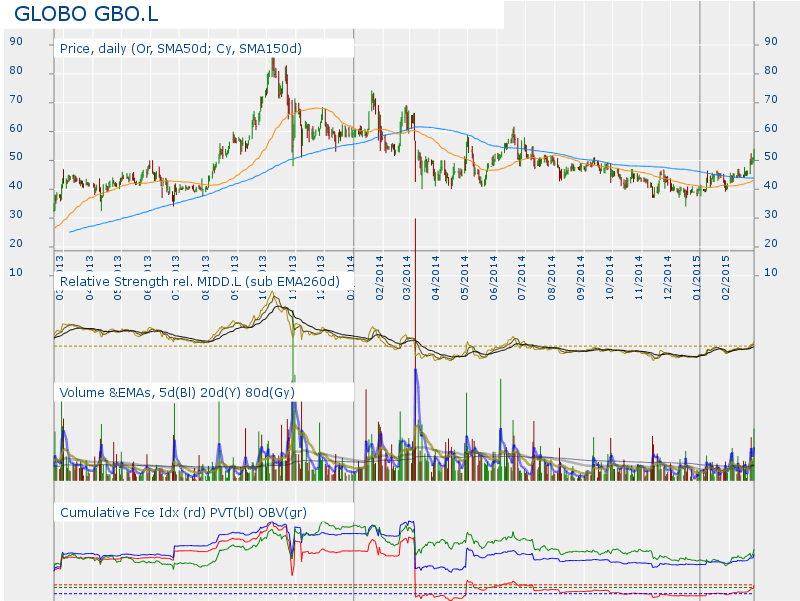This screenshot has height=601, width=800.
Task: Click the 80 value on left price axis
Action: point(16,70)
